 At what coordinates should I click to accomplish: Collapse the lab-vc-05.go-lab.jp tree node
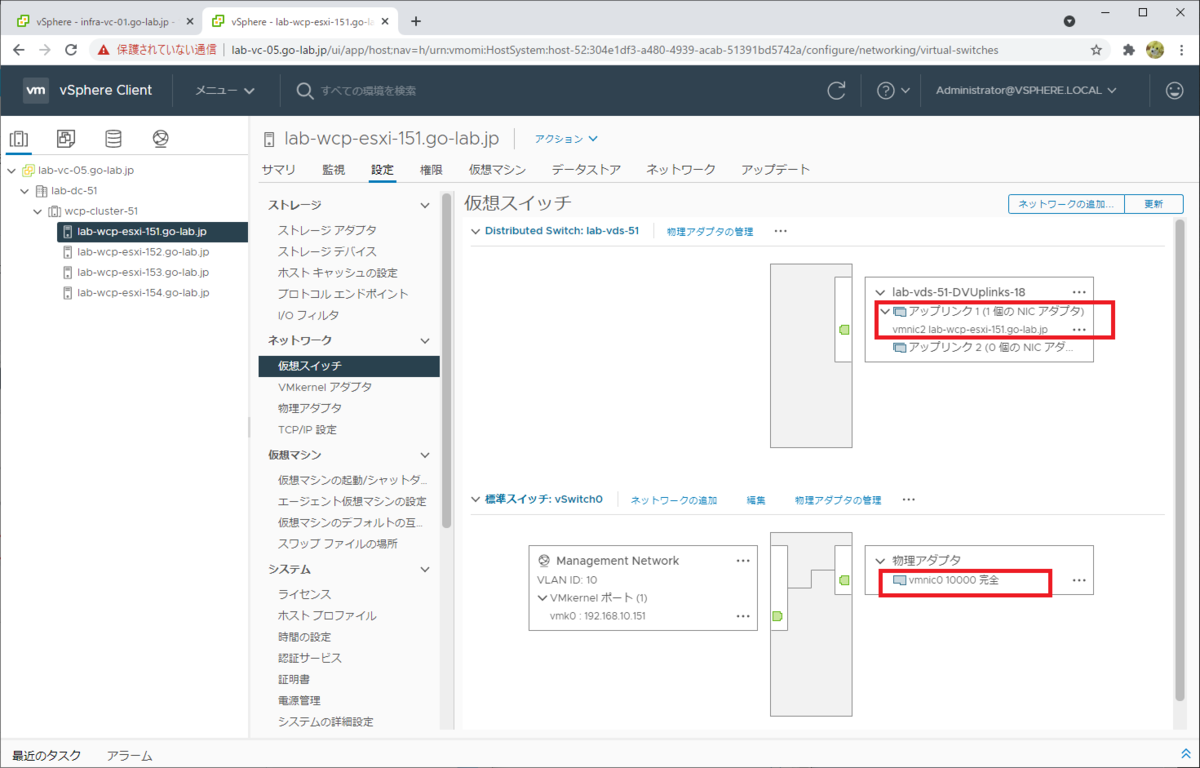[12, 170]
